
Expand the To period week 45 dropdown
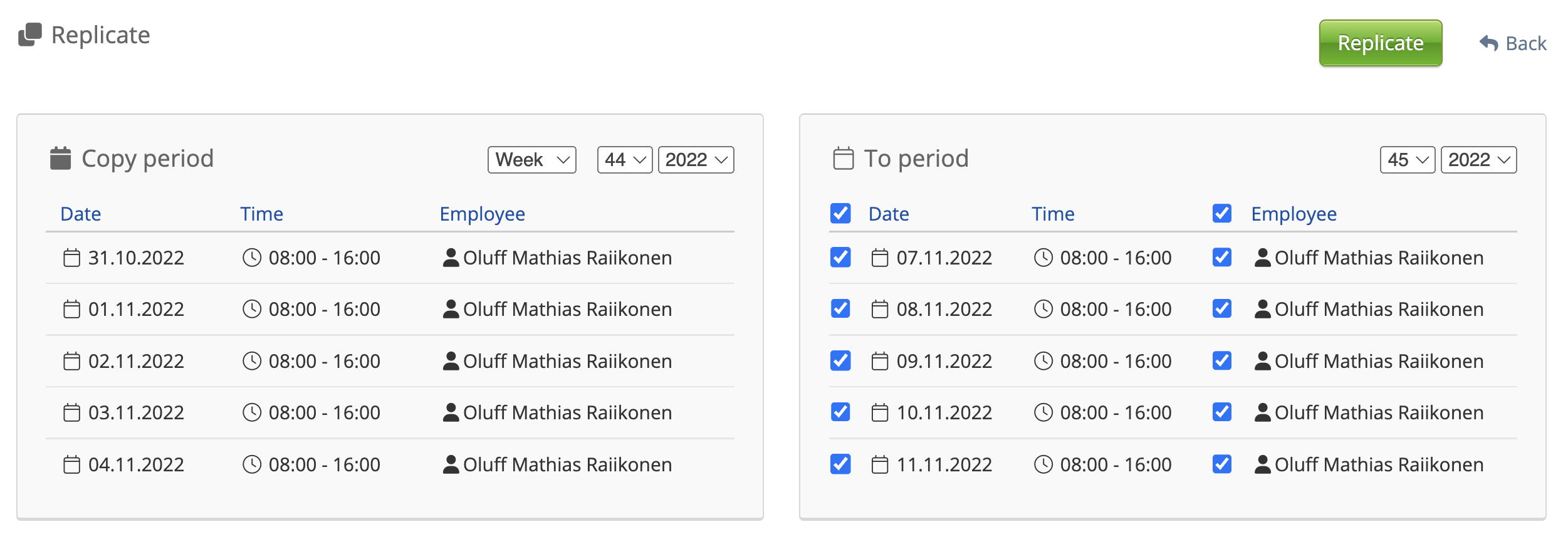pyautogui.click(x=1407, y=160)
